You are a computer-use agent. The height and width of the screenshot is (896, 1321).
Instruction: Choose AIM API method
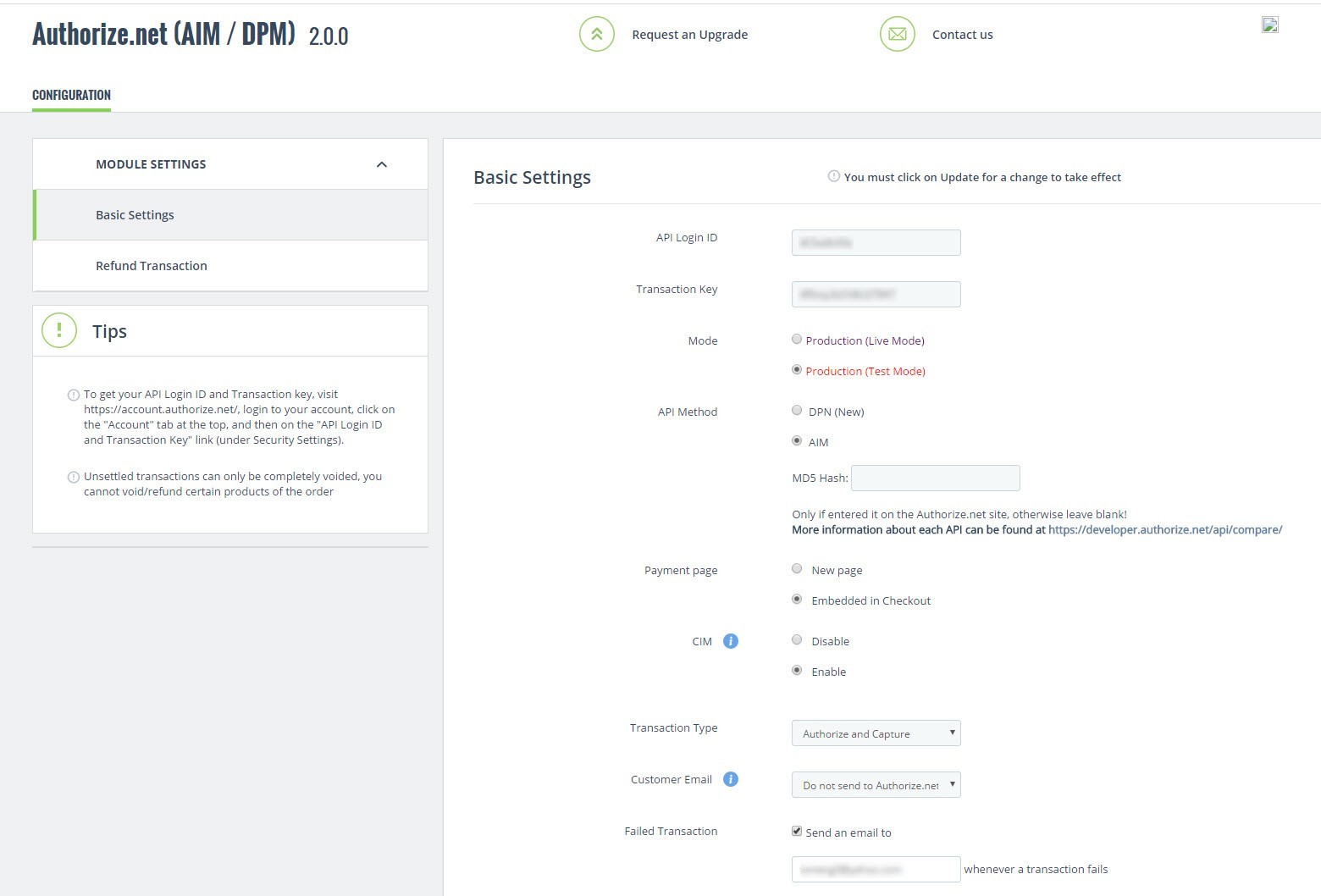pyautogui.click(x=797, y=440)
